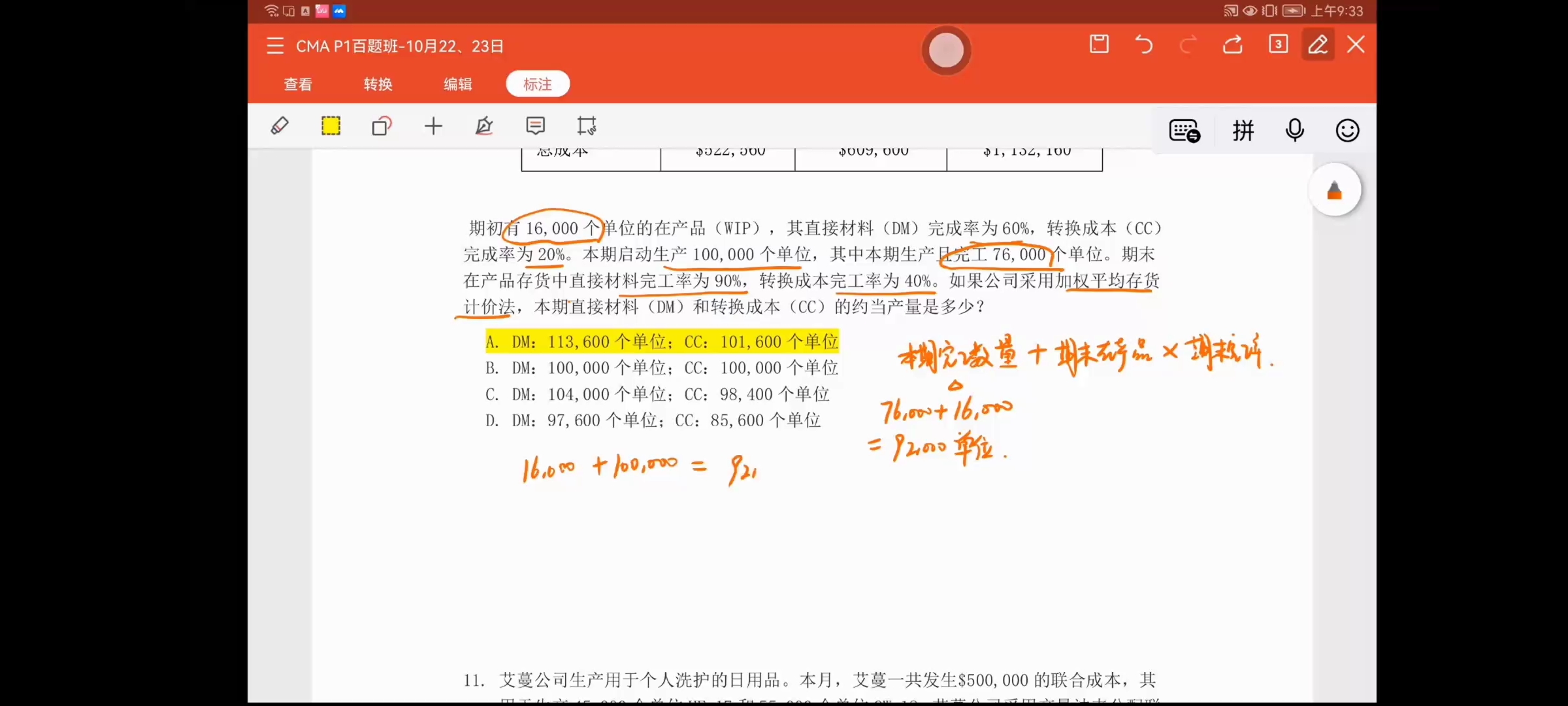
Task: Click the save document icon
Action: pos(1099,44)
